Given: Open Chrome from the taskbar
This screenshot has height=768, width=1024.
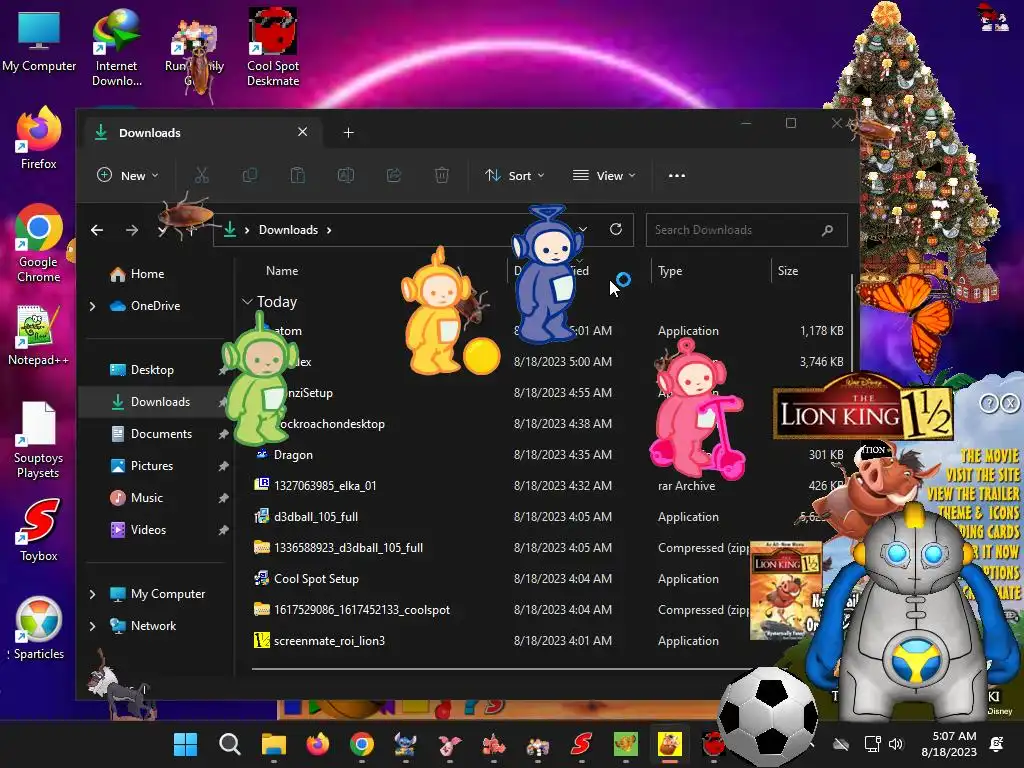Looking at the screenshot, I should (362, 744).
